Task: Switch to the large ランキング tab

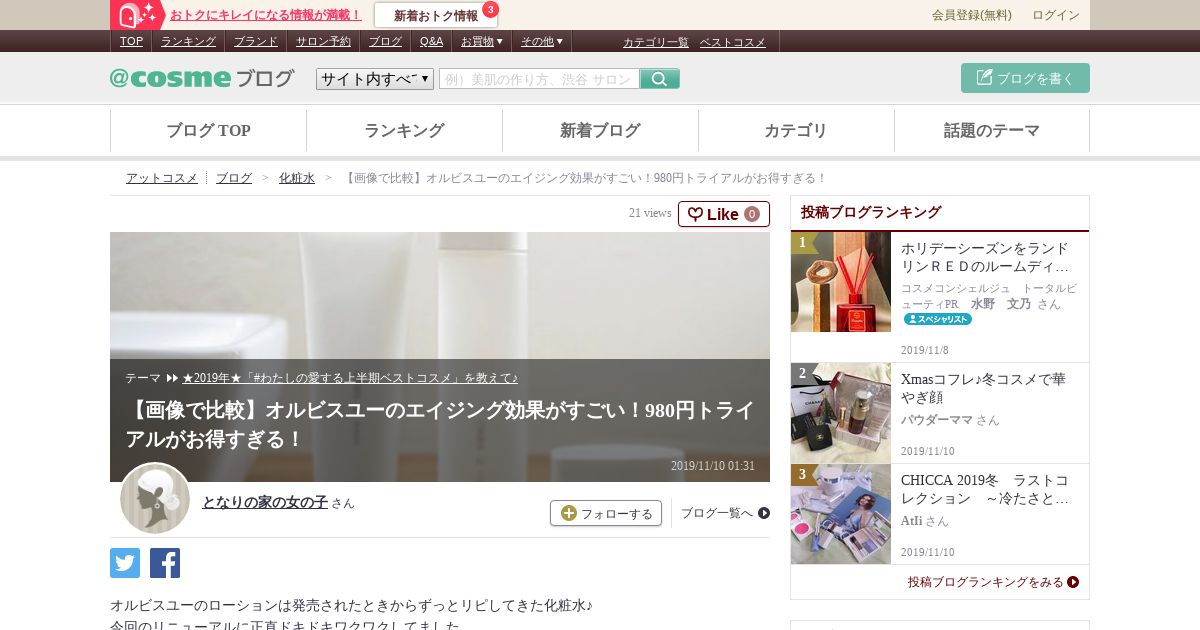Action: (x=404, y=130)
